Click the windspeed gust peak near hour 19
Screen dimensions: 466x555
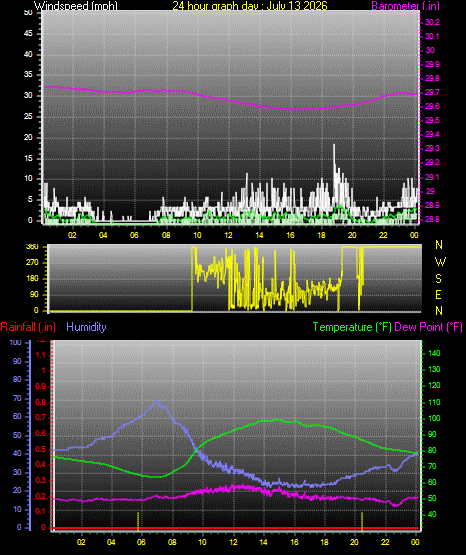334,145
